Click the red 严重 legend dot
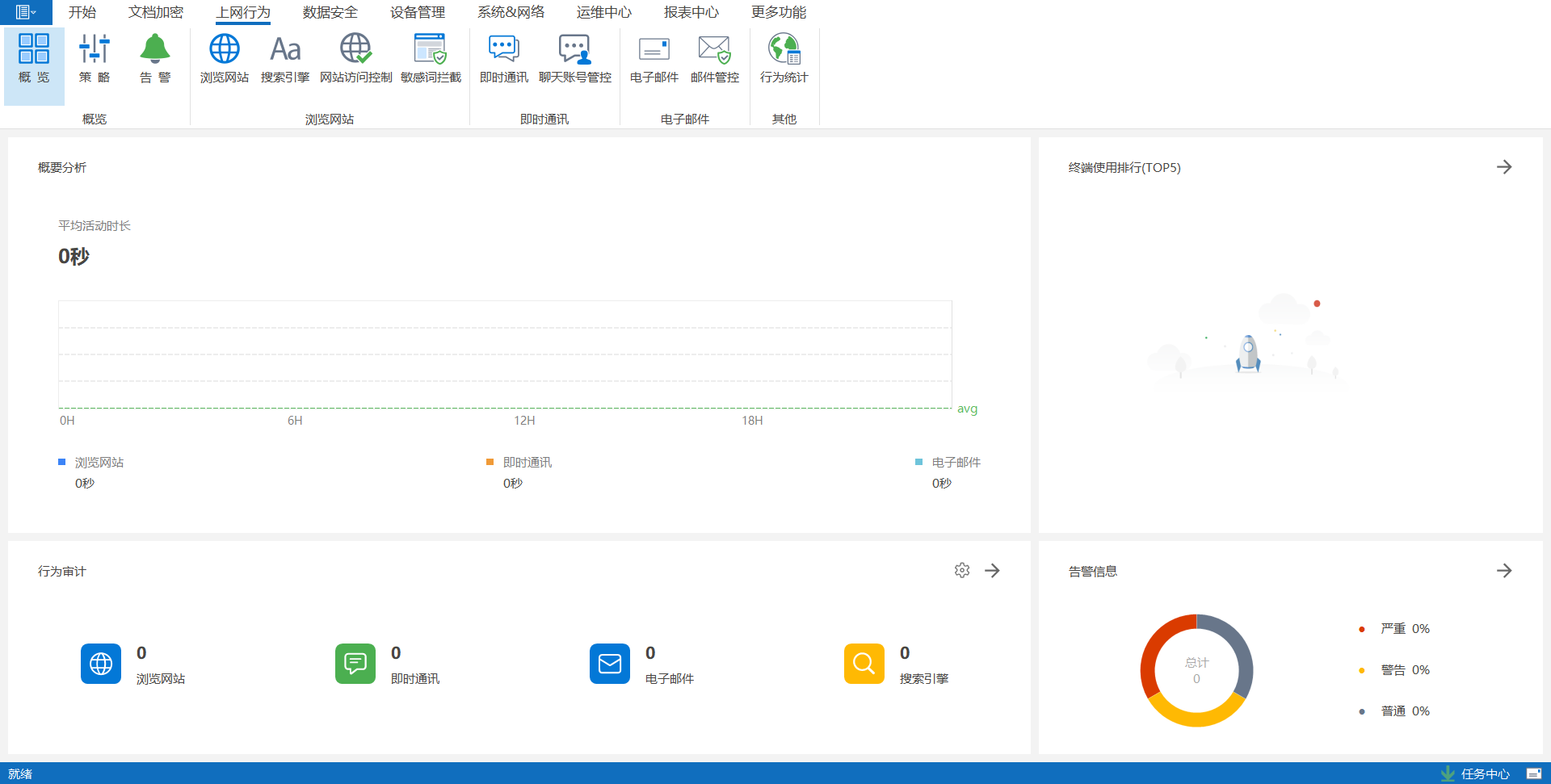The height and width of the screenshot is (784, 1551). (x=1362, y=629)
